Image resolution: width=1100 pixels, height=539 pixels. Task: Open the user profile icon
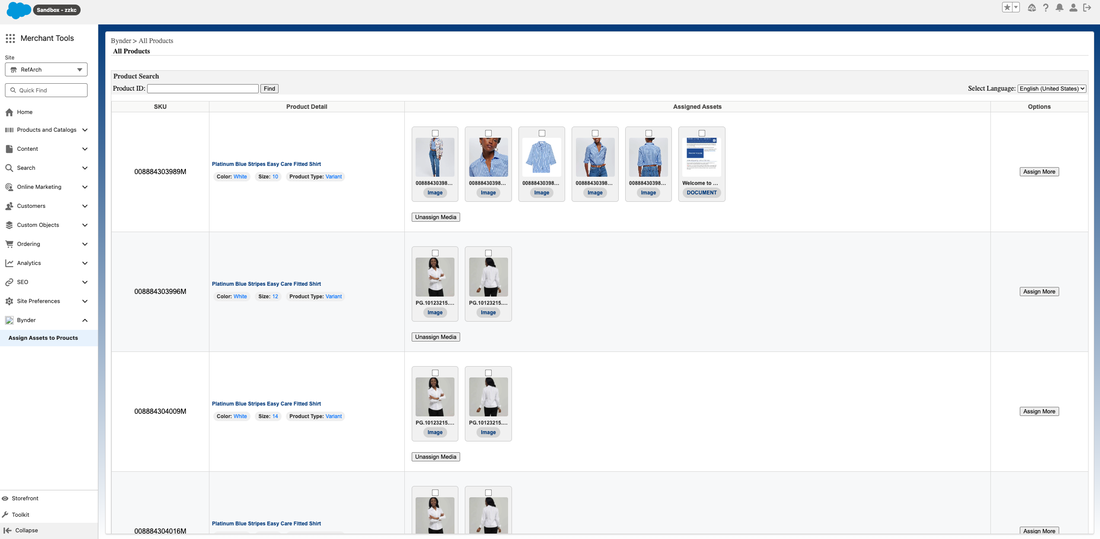coord(1073,8)
